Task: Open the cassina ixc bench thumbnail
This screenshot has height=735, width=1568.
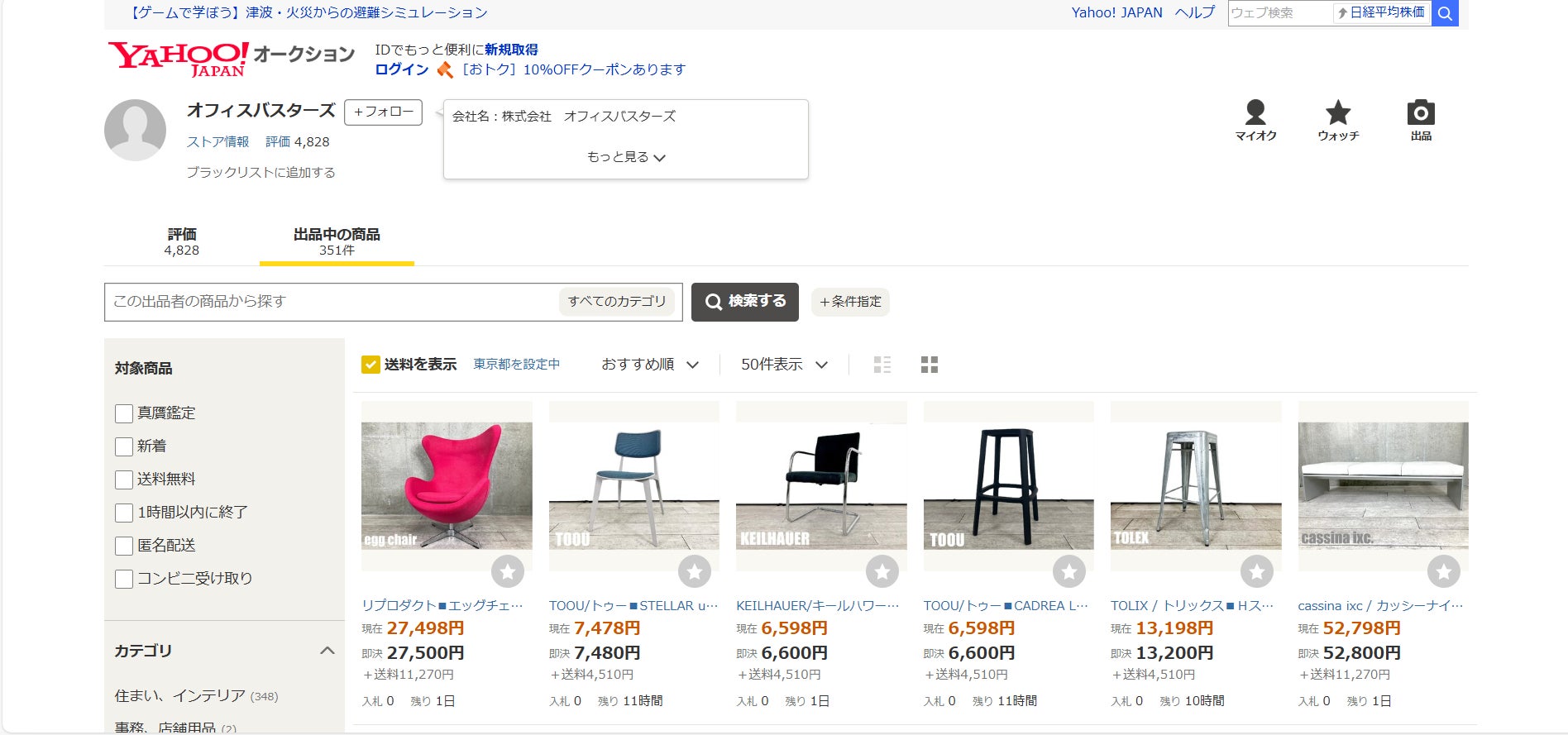Action: tap(1384, 486)
